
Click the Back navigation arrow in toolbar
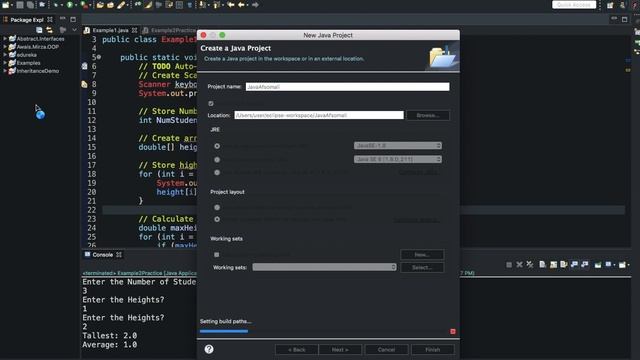[242, 5]
